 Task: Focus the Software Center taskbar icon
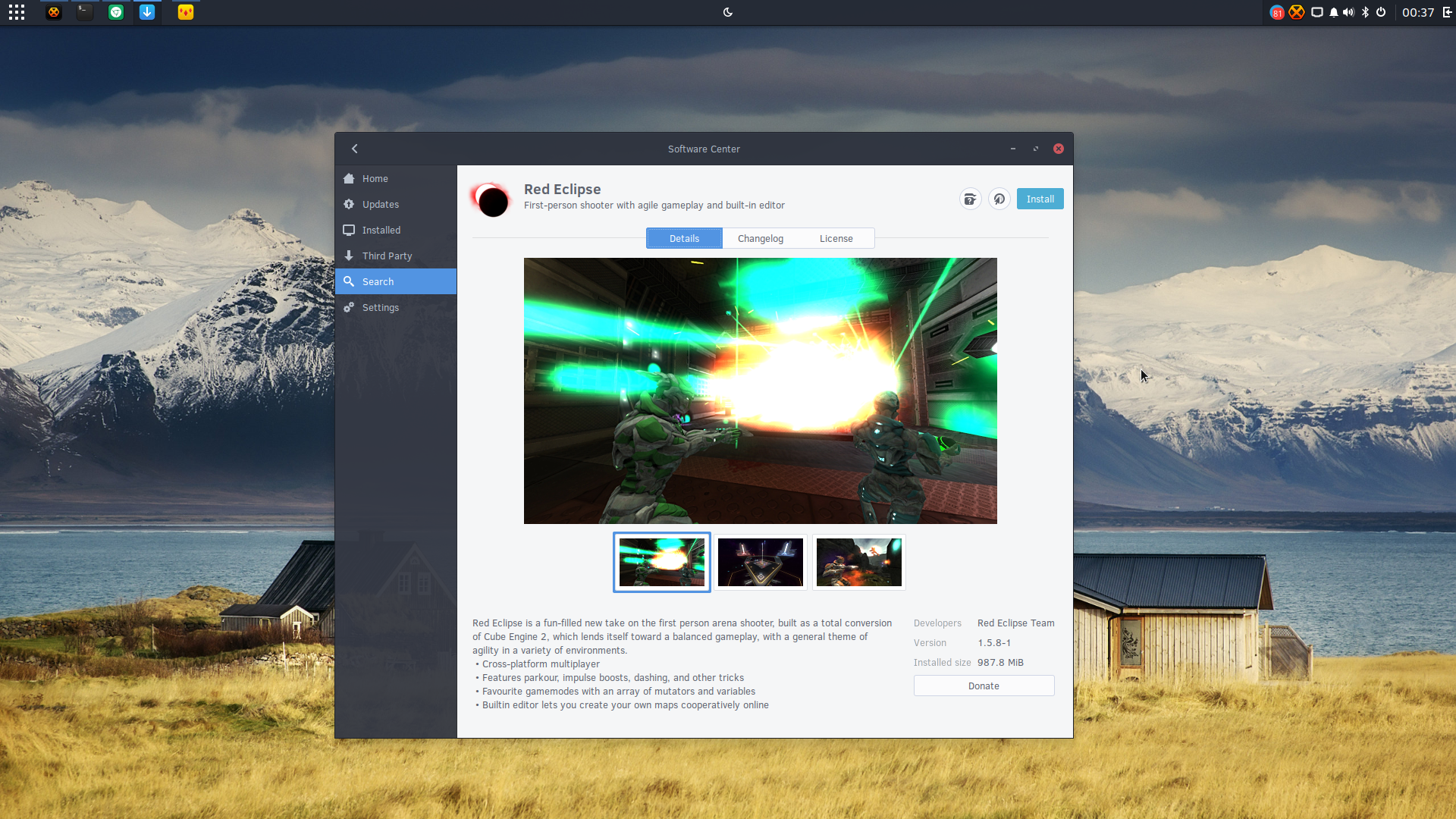(147, 12)
